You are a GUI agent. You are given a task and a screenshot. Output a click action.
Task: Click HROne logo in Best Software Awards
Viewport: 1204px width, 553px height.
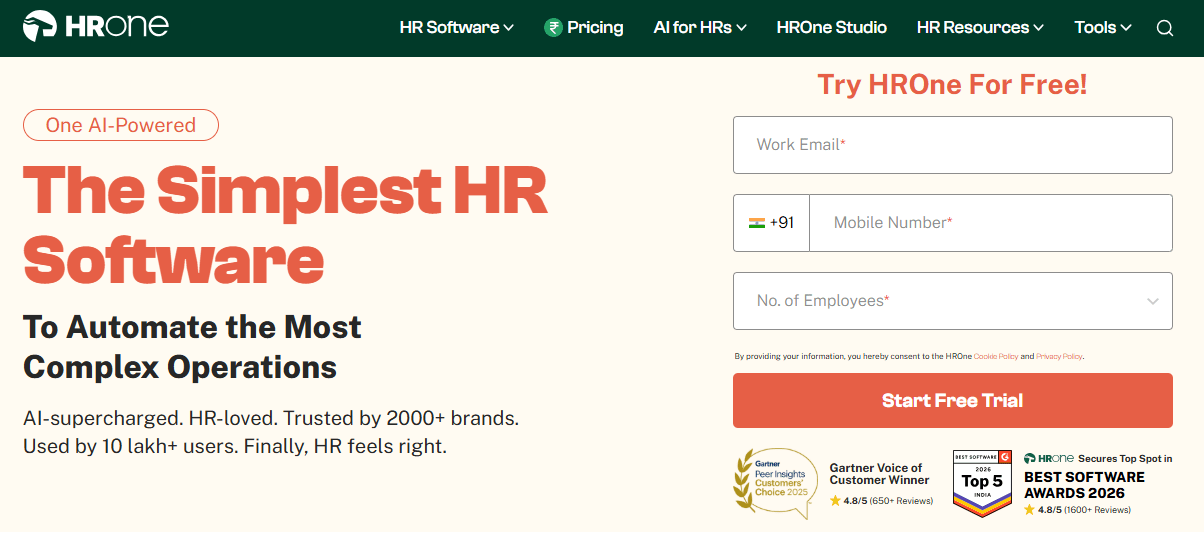pyautogui.click(x=1048, y=459)
